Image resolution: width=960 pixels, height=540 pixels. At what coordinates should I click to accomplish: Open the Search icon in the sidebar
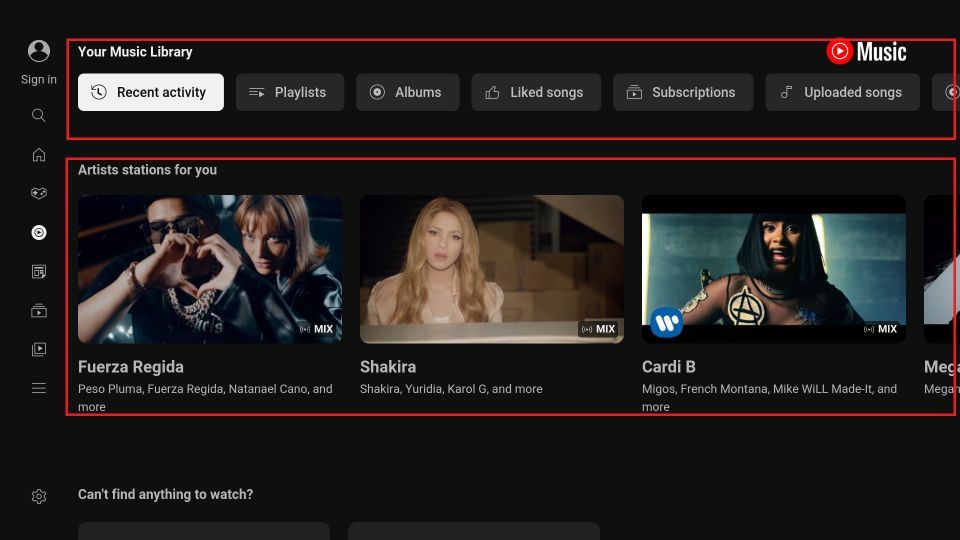pos(39,115)
